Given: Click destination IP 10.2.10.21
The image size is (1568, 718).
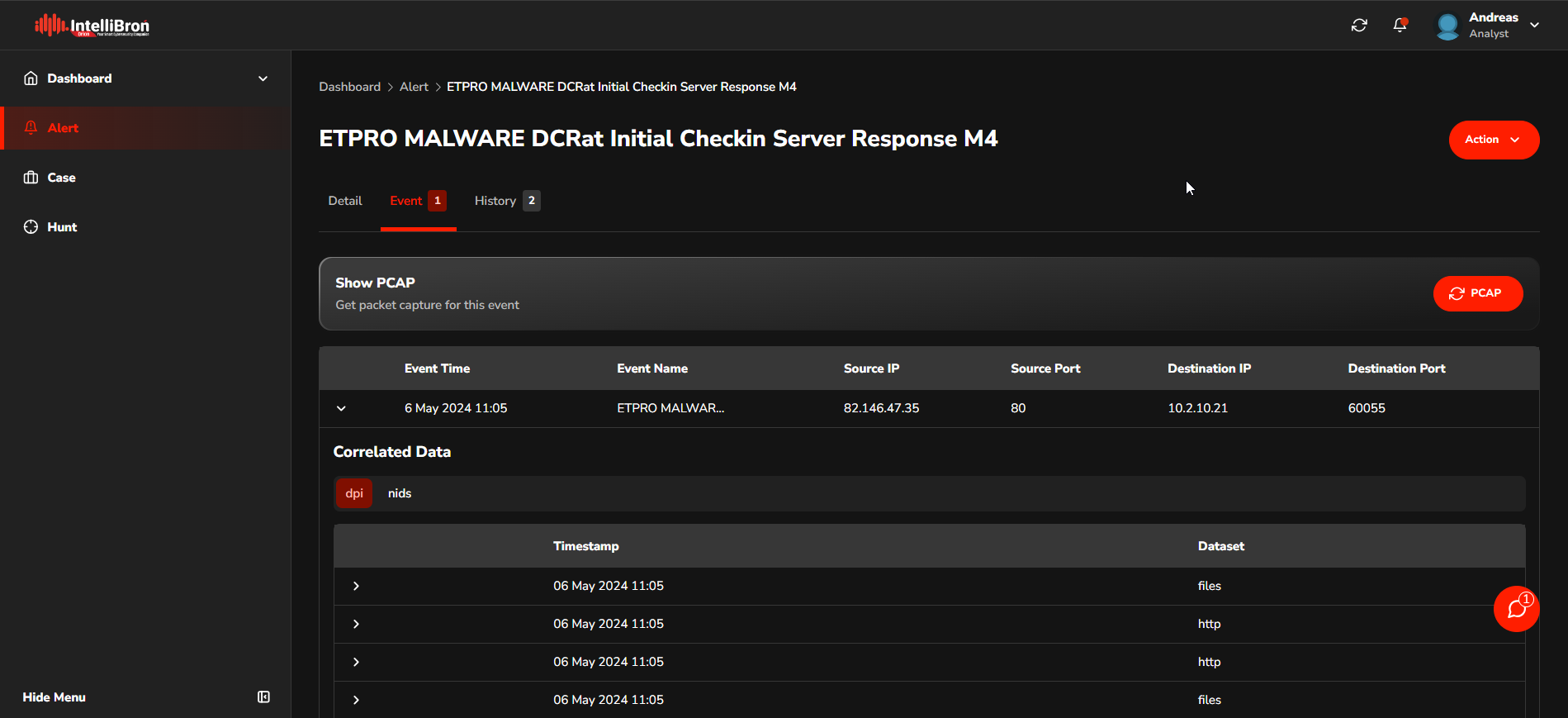Looking at the screenshot, I should [1197, 408].
